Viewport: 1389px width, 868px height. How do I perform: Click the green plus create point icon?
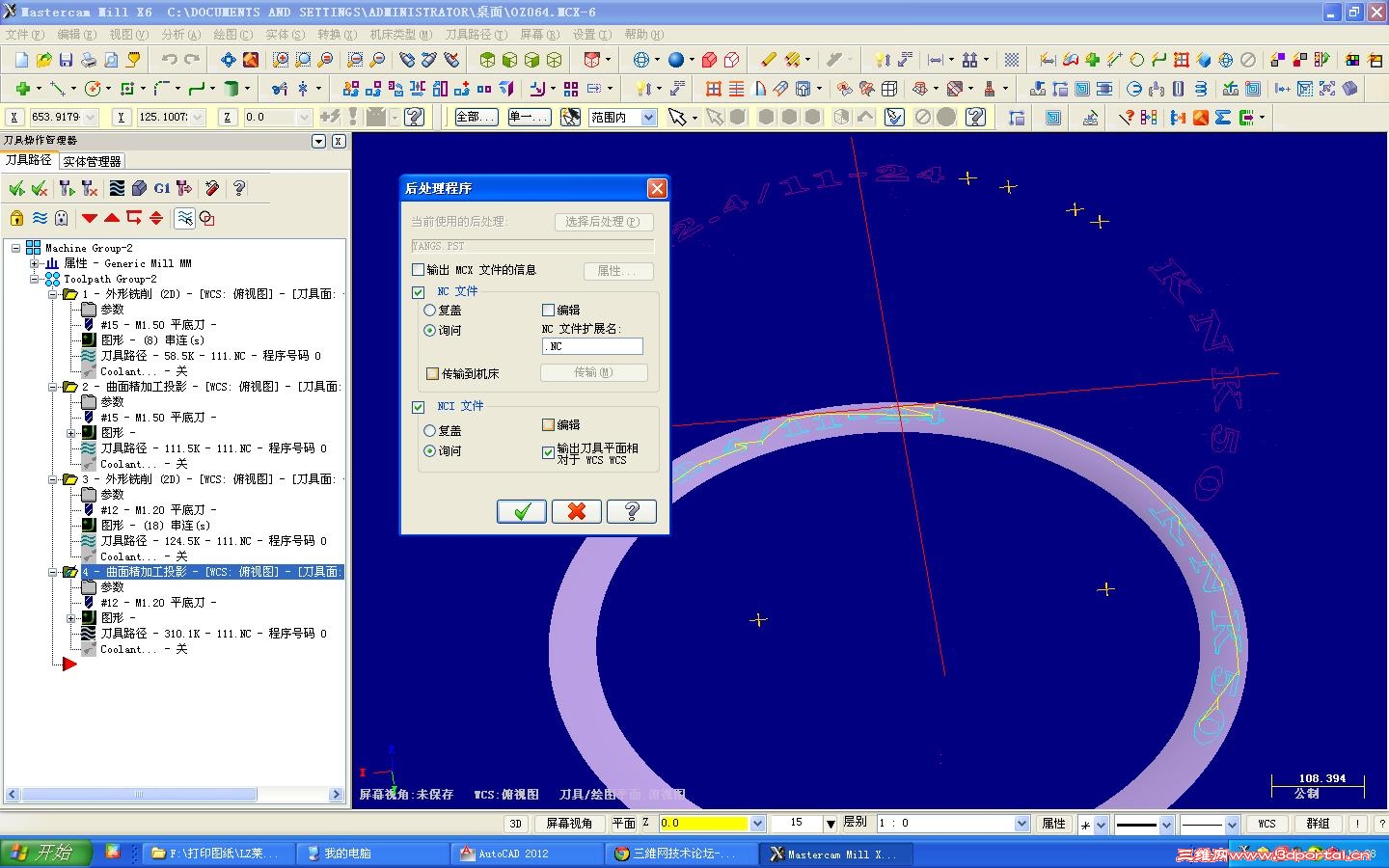coord(21,89)
